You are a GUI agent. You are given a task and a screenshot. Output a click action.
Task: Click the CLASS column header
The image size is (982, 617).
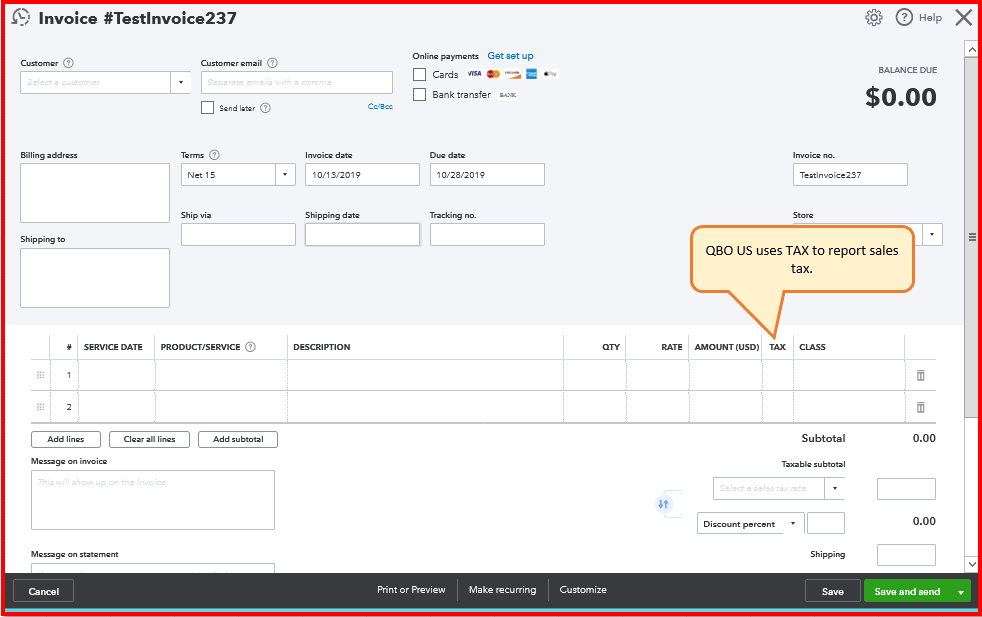tap(812, 347)
